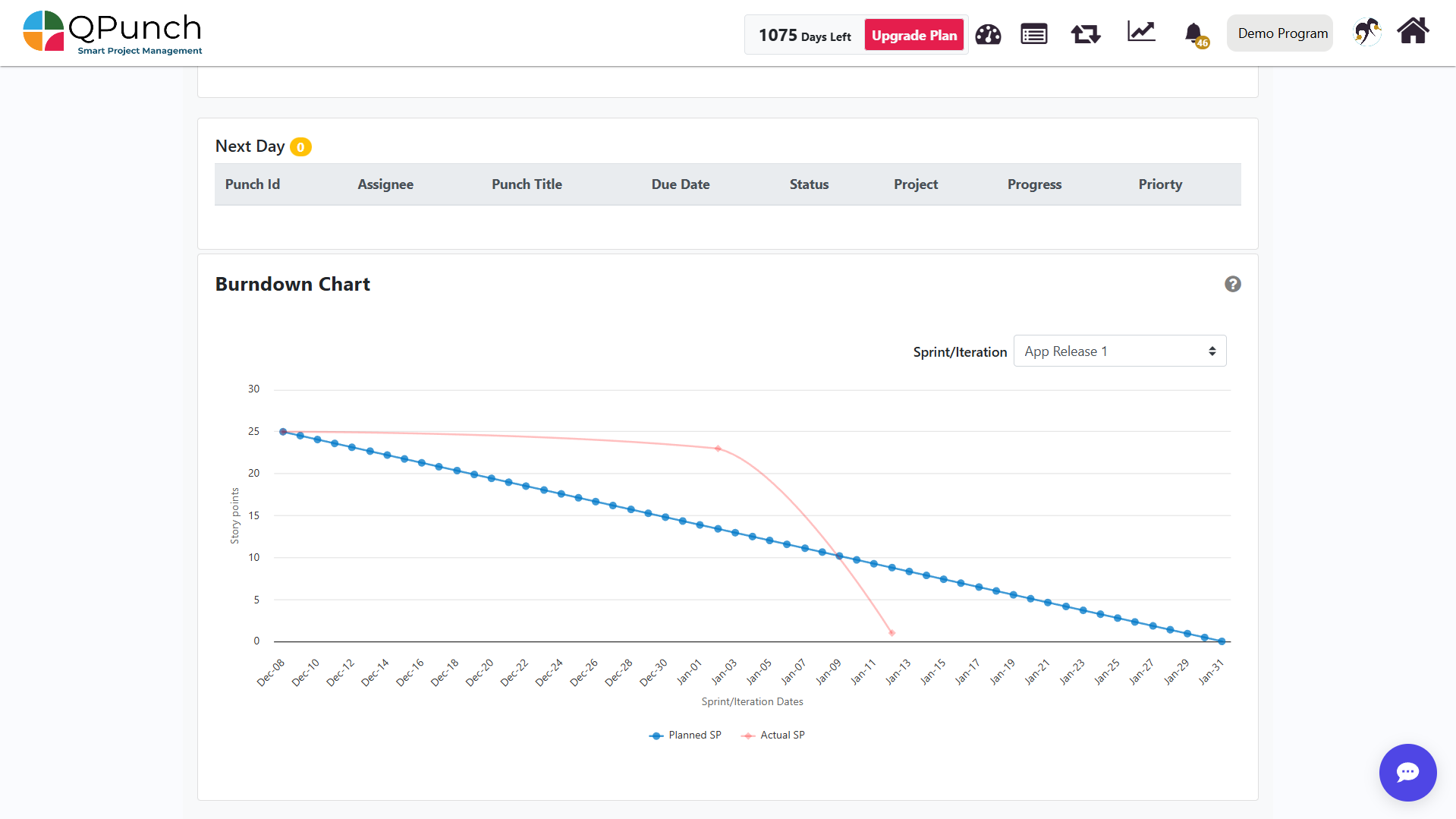Go to home via house icon

point(1413,32)
